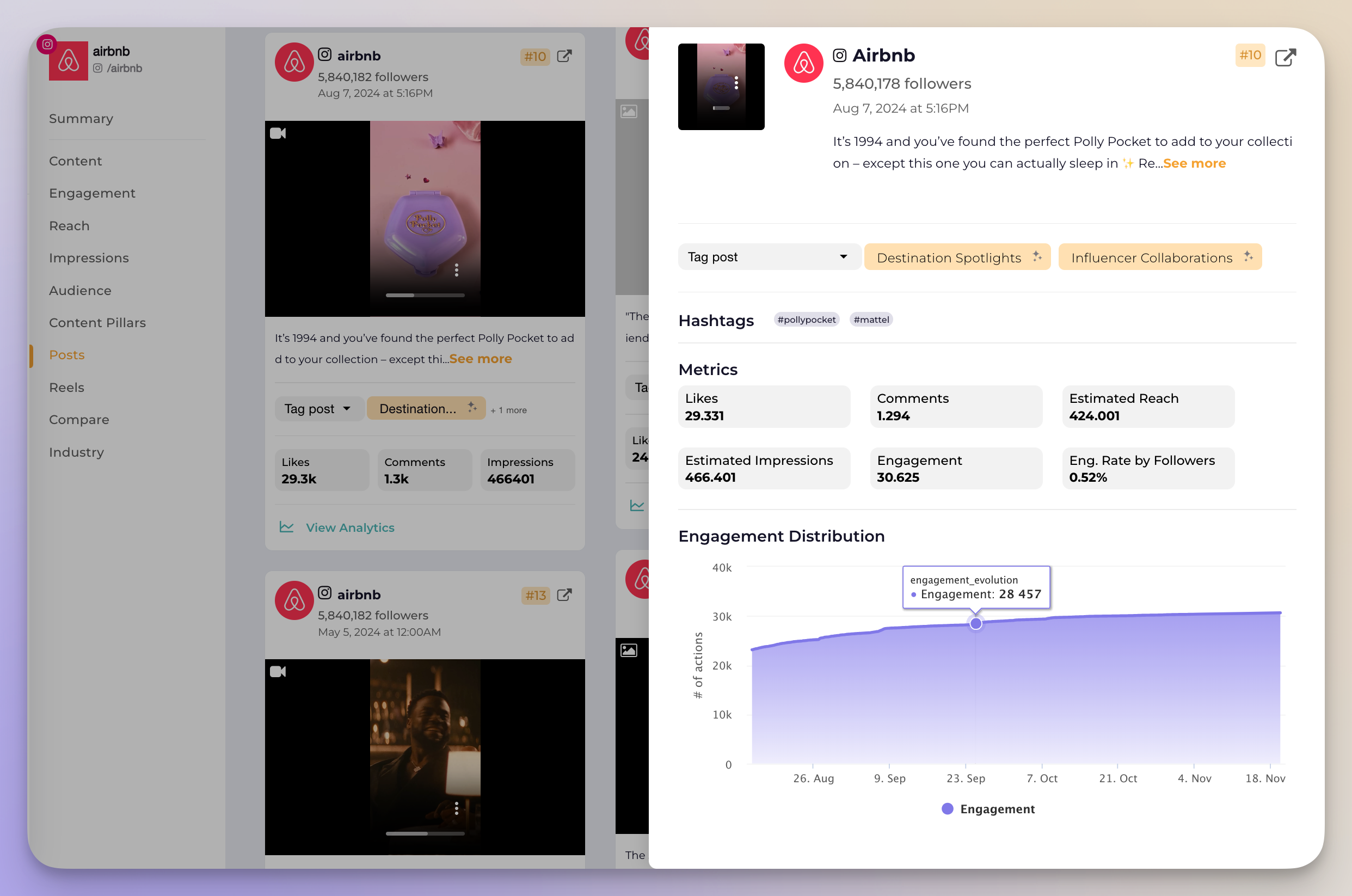
Task: Open external link icon on #10 post card
Action: (564, 56)
